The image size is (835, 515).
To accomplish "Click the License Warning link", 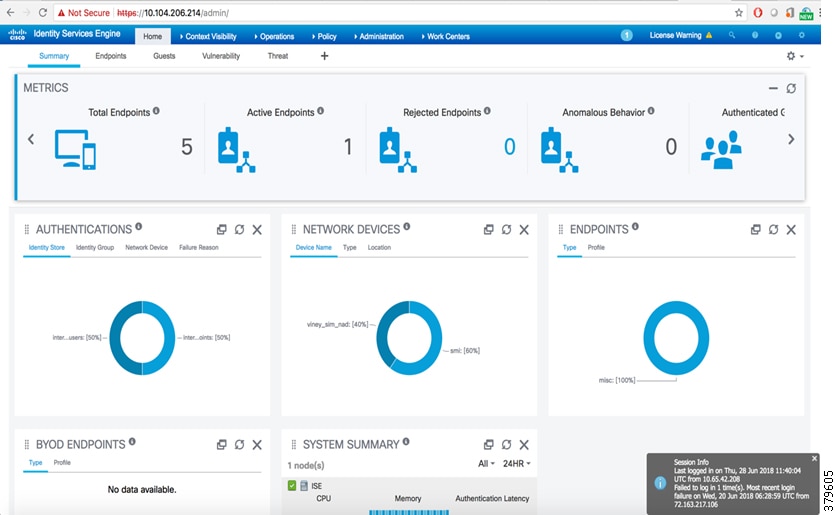I will [x=675, y=35].
